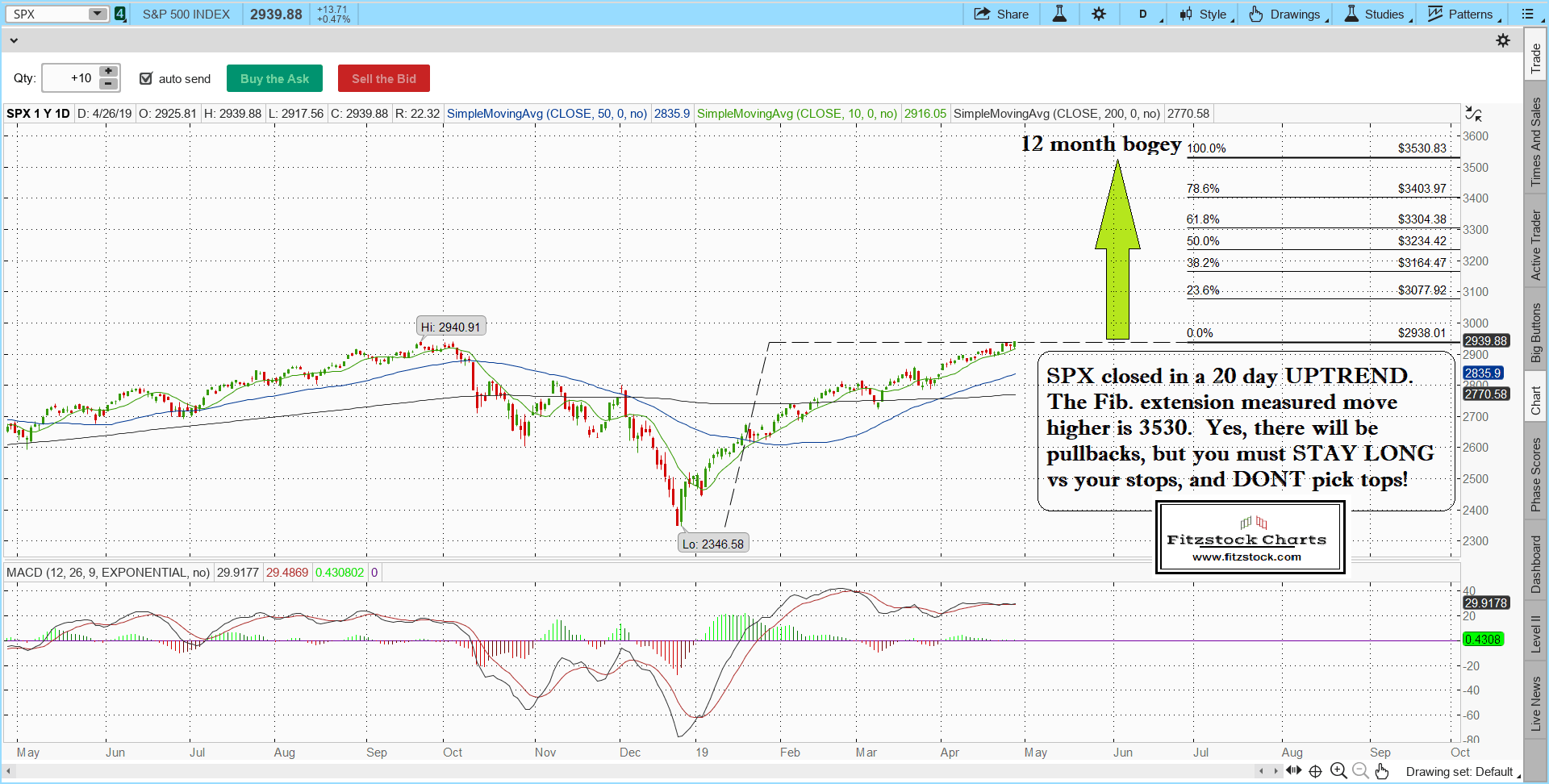This screenshot has height=784, width=1549.
Task: Click the chart mode toggle icon above price axis
Action: coord(1473,114)
